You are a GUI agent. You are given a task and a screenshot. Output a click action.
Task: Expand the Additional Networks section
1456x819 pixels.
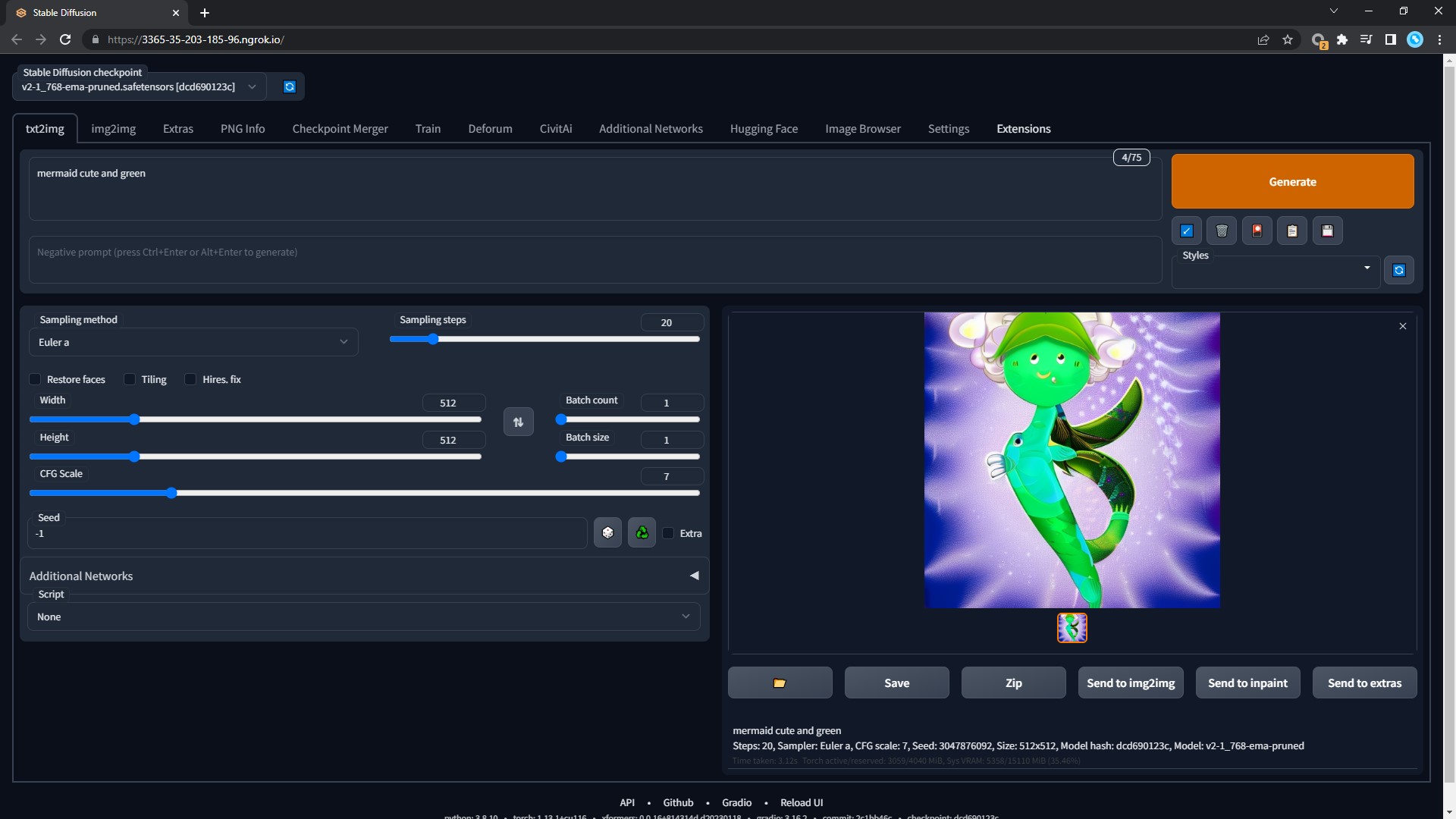[364, 576]
